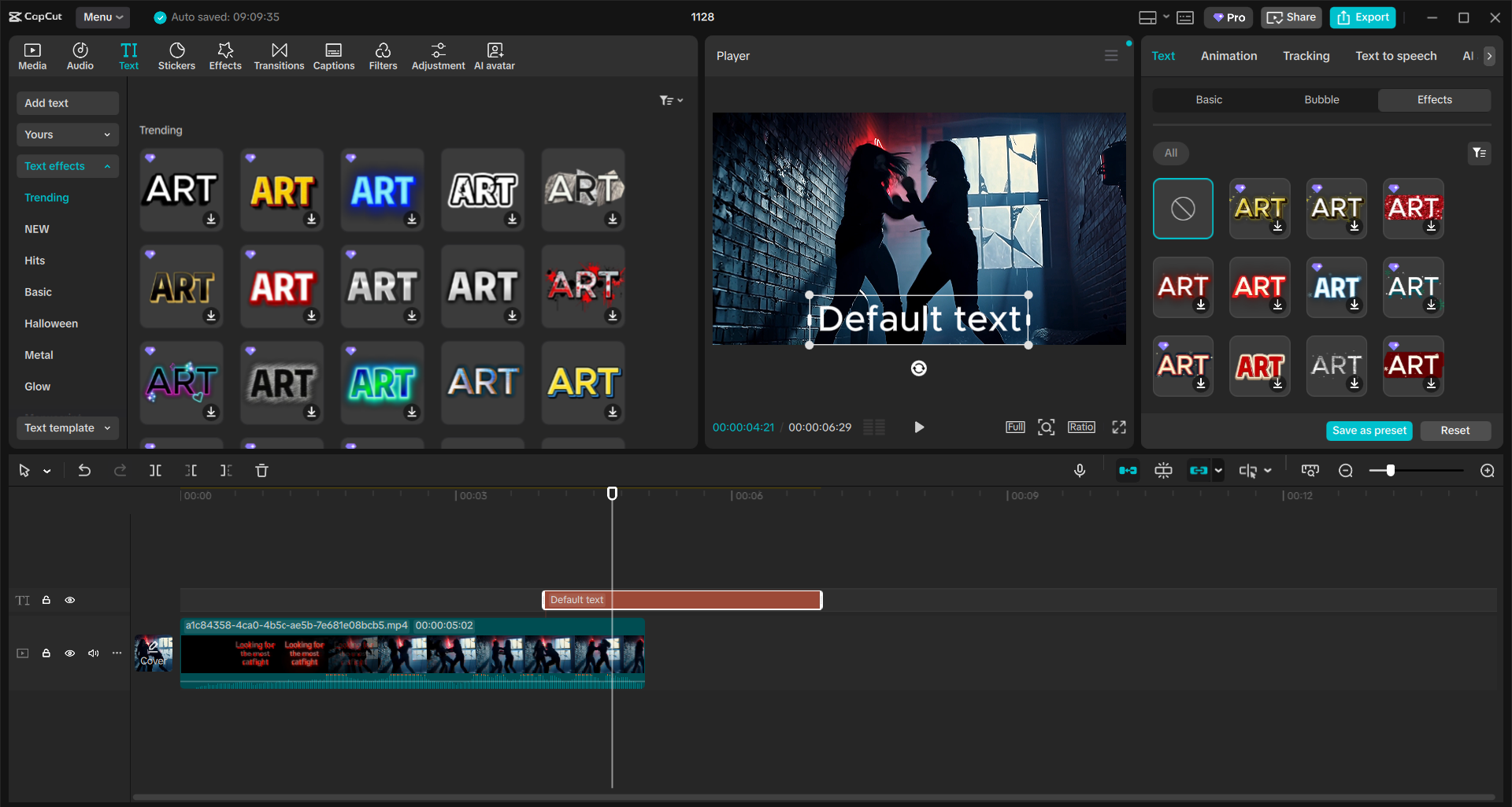Start voiceover recording from the timeline toolbar

coord(1079,470)
